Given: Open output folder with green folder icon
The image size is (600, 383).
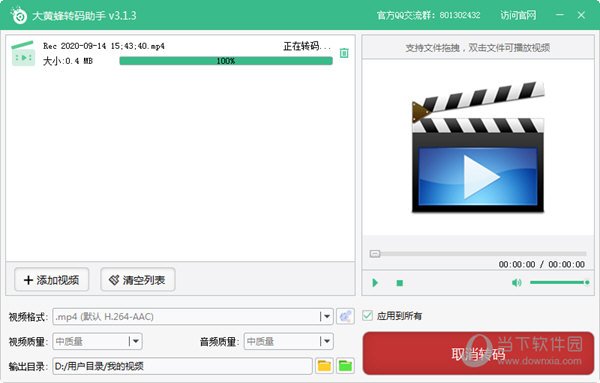Looking at the screenshot, I should point(345,366).
